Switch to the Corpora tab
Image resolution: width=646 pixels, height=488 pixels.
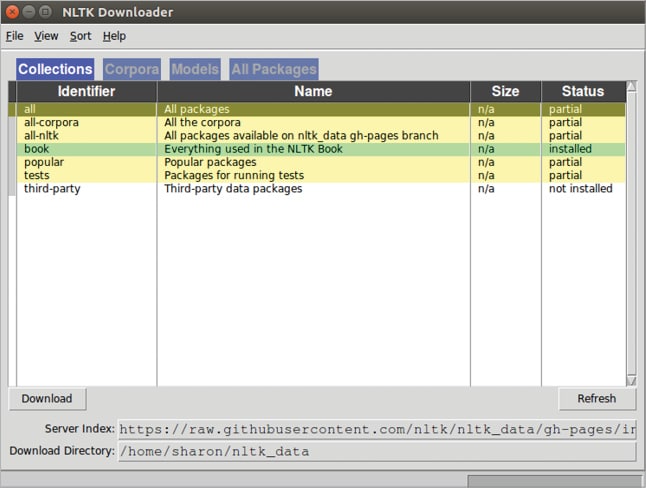click(132, 69)
